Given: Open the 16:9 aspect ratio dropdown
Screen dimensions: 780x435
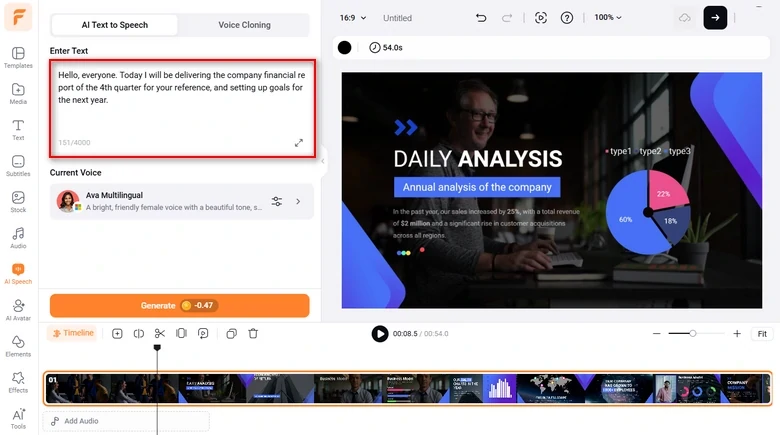Looking at the screenshot, I should (353, 18).
